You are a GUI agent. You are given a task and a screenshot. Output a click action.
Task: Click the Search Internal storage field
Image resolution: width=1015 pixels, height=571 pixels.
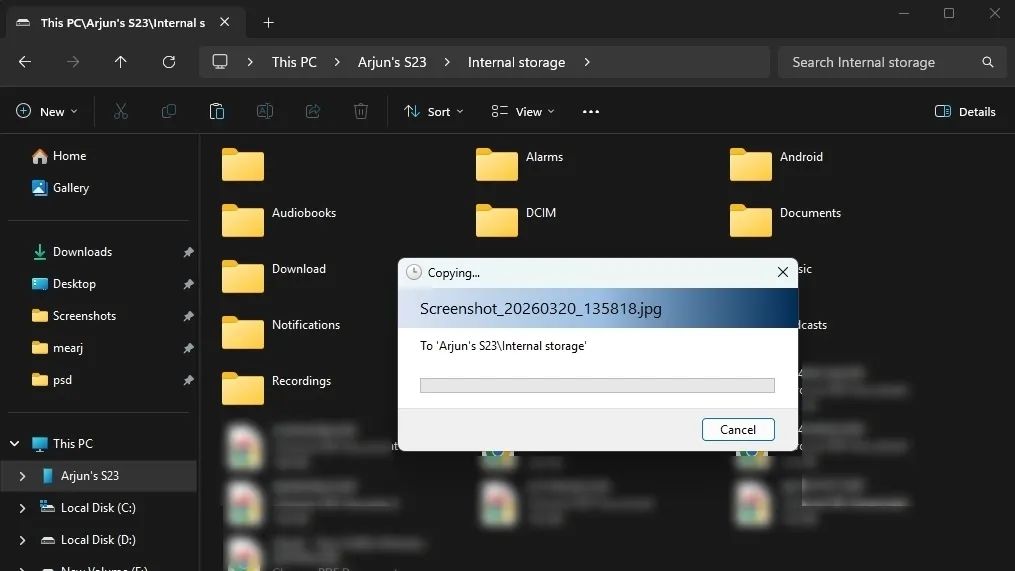pyautogui.click(x=892, y=62)
